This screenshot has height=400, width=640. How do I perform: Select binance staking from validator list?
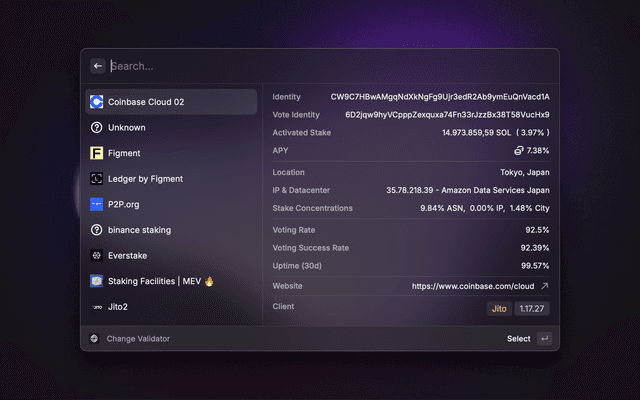pyautogui.click(x=139, y=230)
